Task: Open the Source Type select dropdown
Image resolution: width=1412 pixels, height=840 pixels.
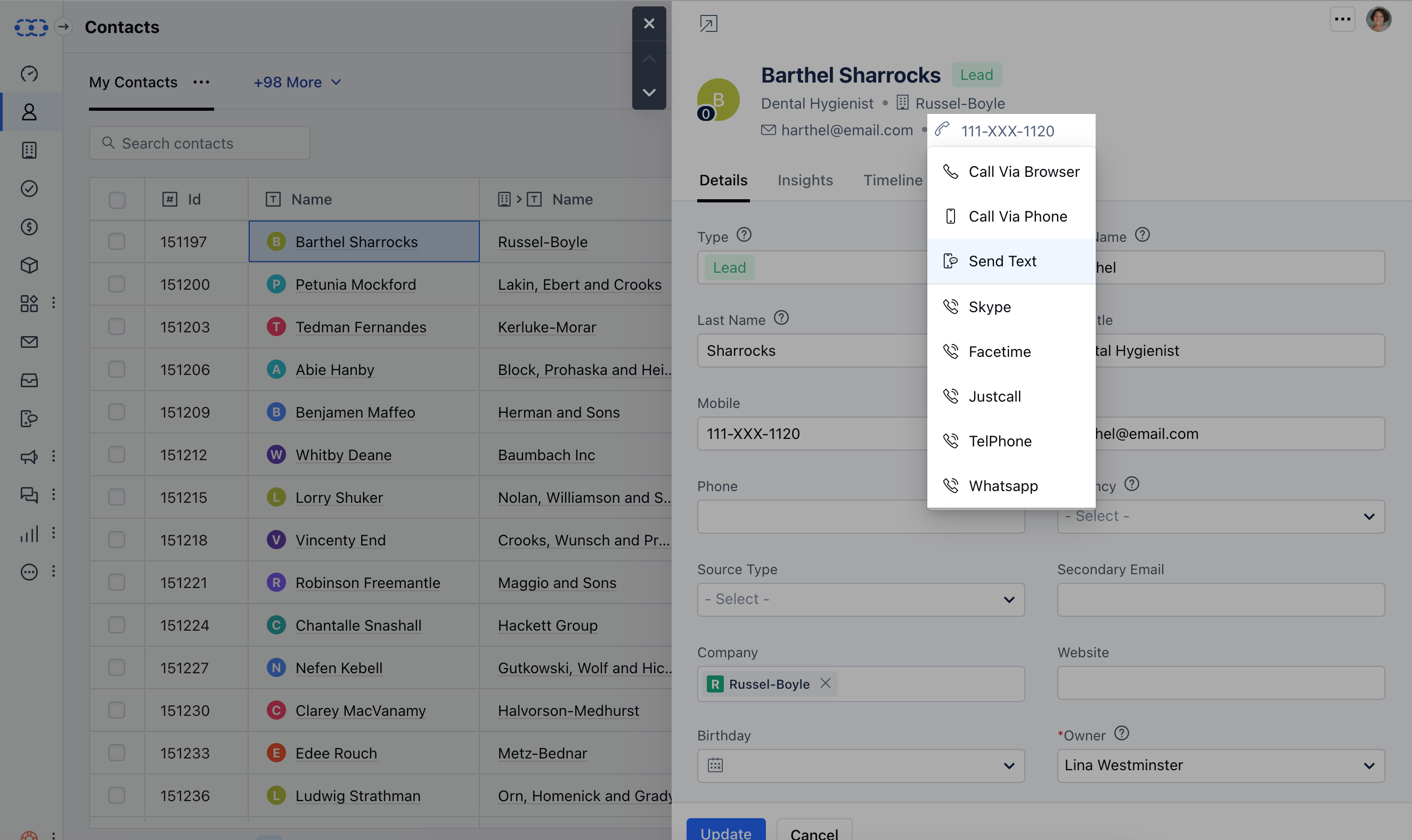Action: [860, 599]
